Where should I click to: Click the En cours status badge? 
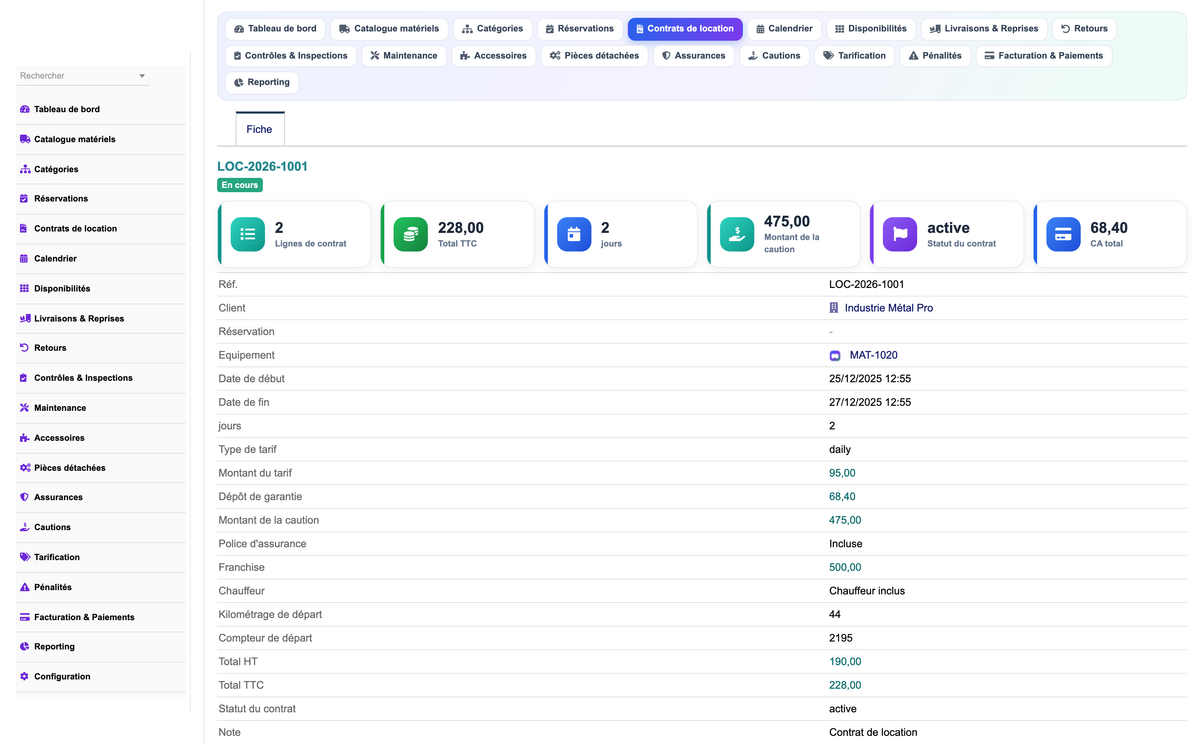coord(240,185)
